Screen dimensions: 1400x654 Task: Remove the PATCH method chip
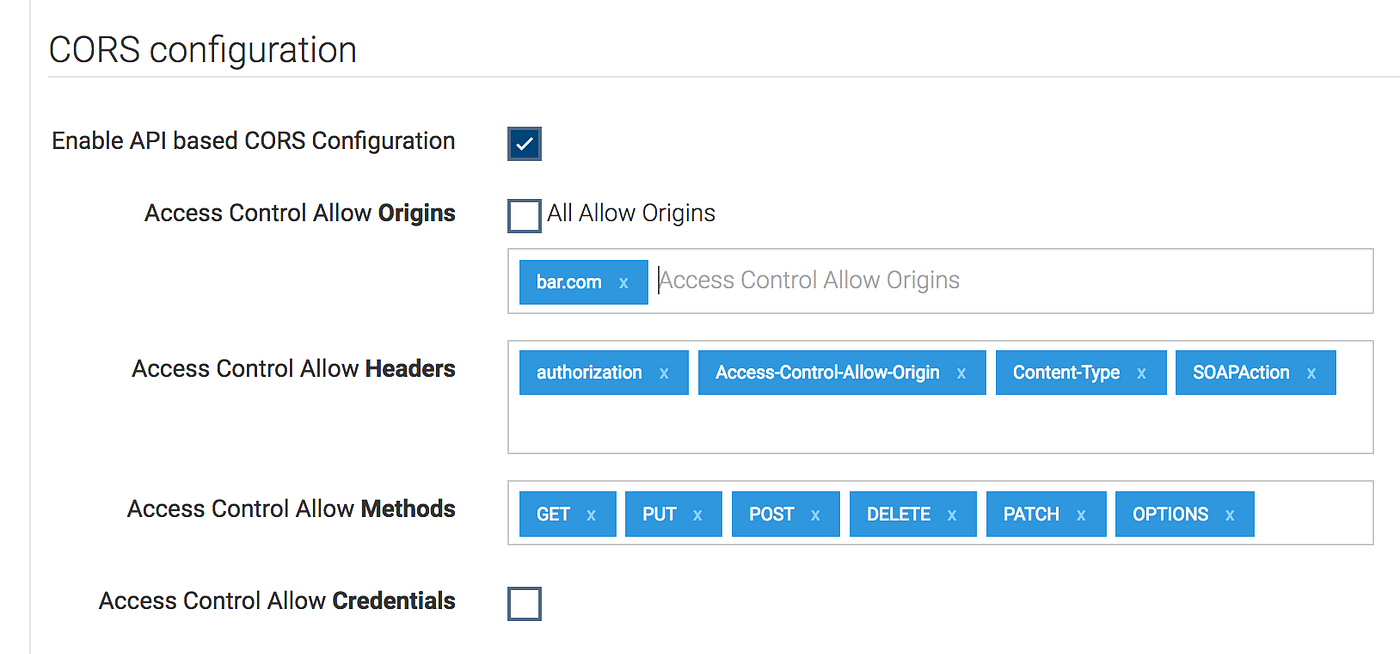coord(1081,513)
